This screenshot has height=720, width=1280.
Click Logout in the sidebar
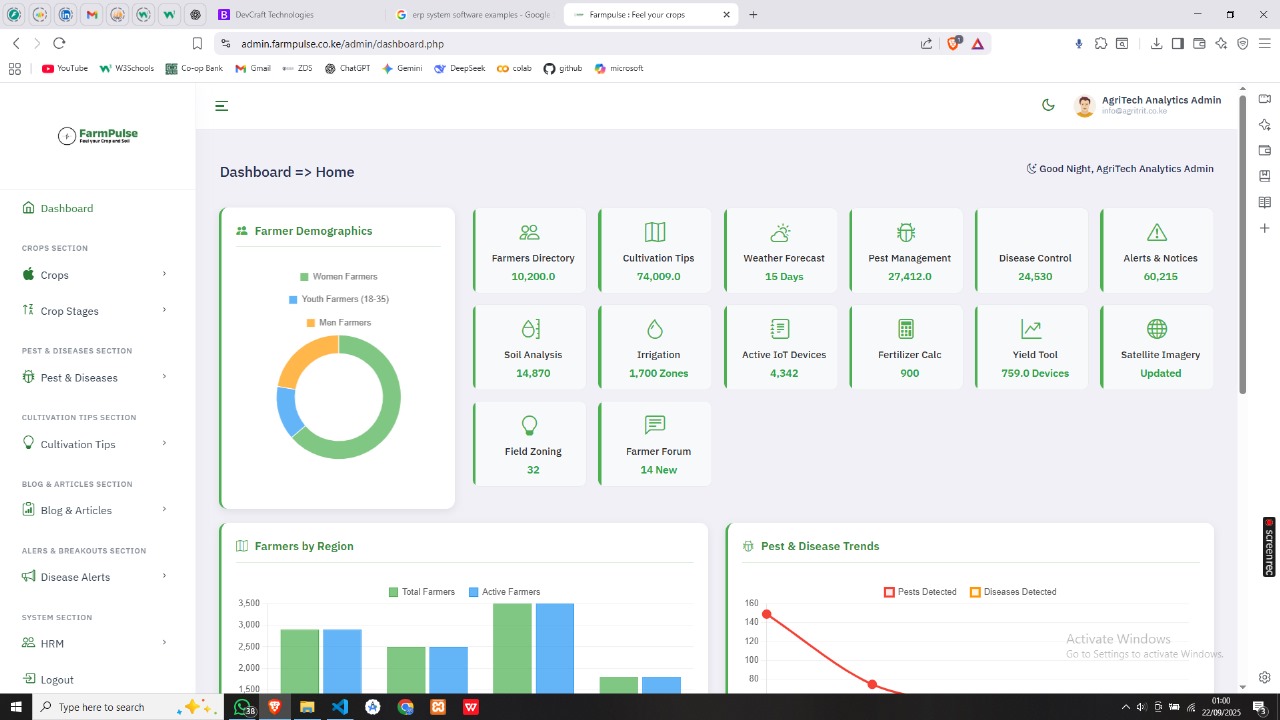click(x=56, y=680)
